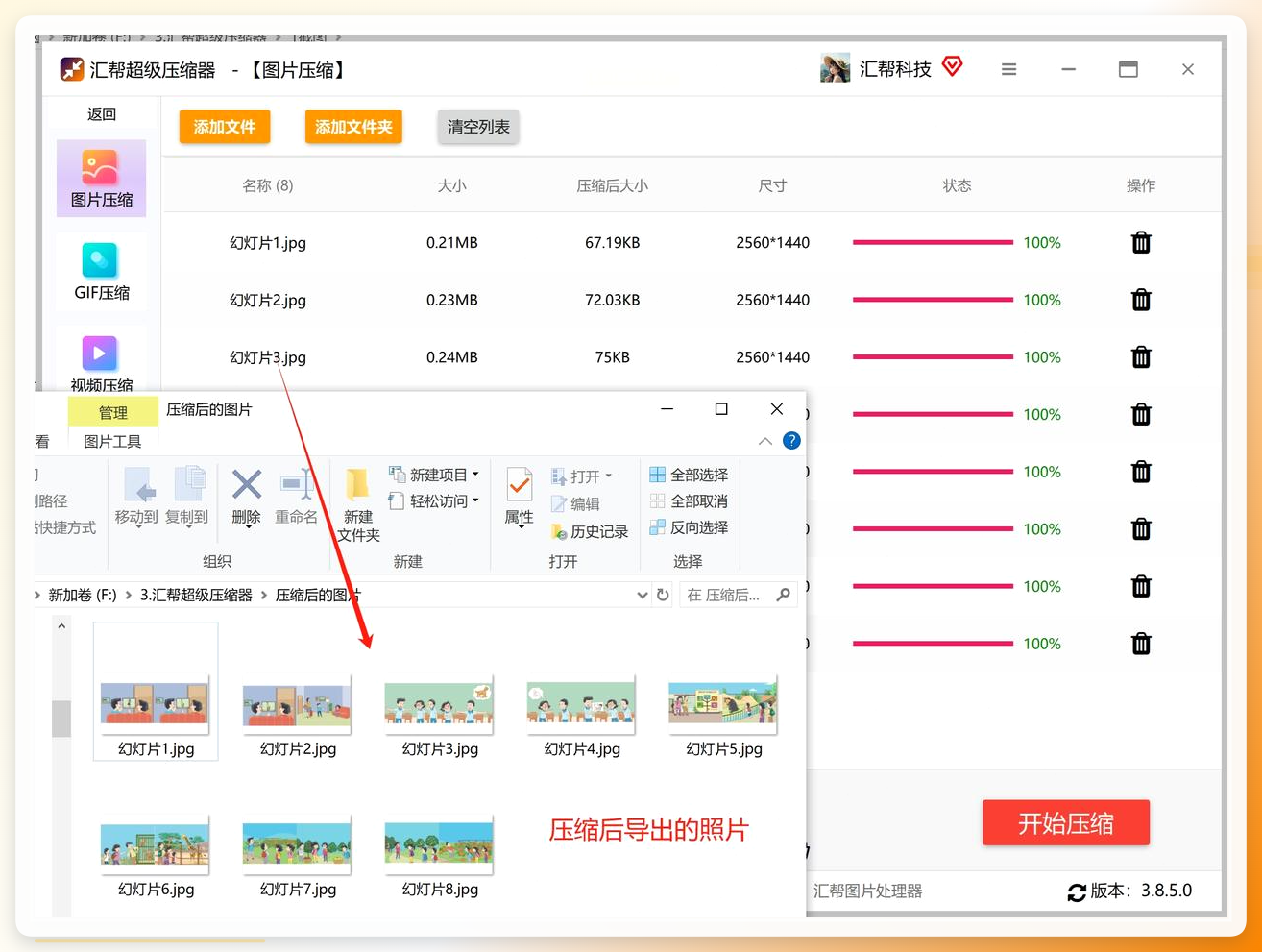This screenshot has width=1262, height=952.
Task: Expand the 新建项目 dropdown
Action: tap(475, 475)
